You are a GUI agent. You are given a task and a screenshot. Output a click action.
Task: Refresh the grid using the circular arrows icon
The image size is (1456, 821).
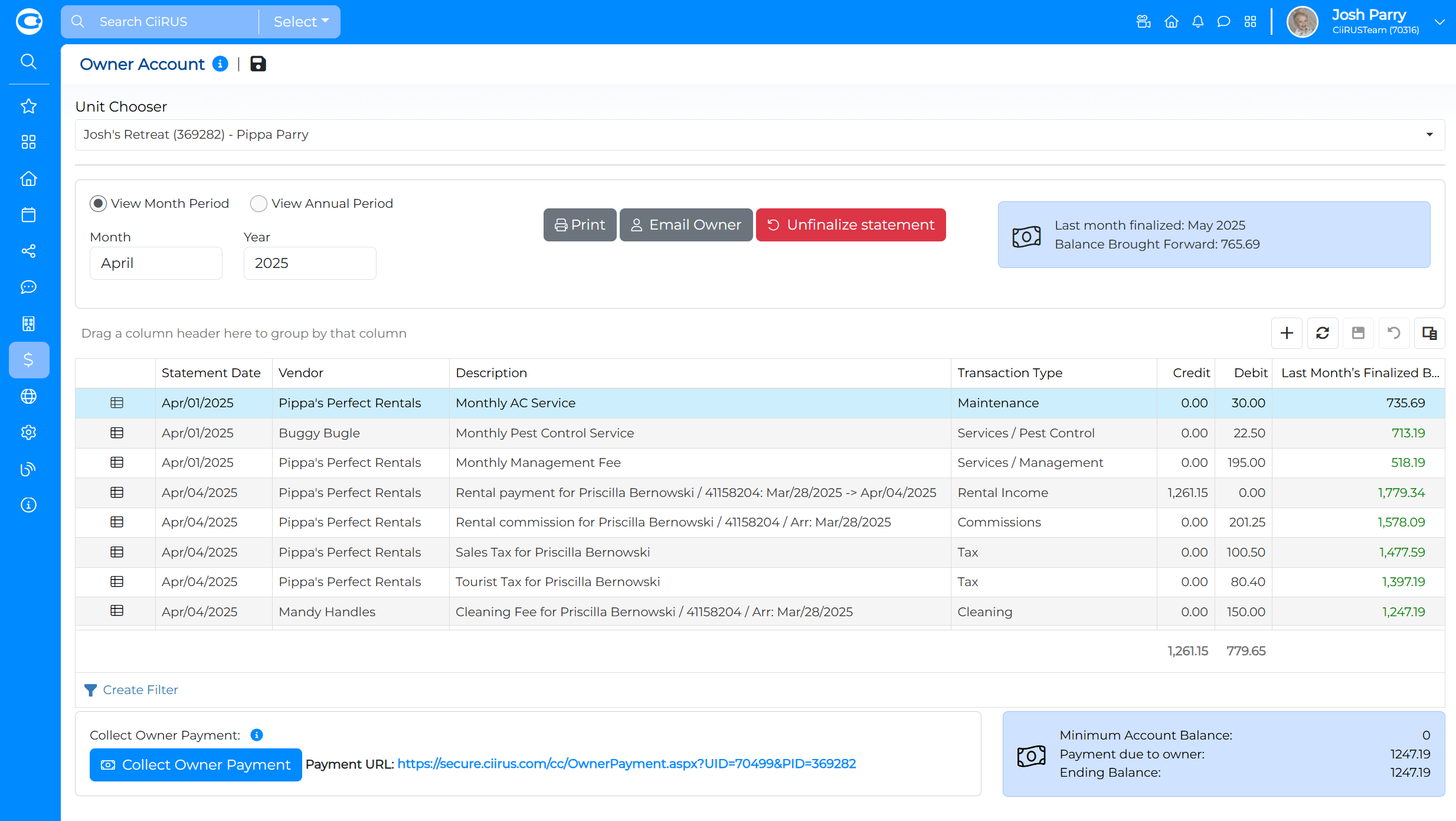(1323, 333)
